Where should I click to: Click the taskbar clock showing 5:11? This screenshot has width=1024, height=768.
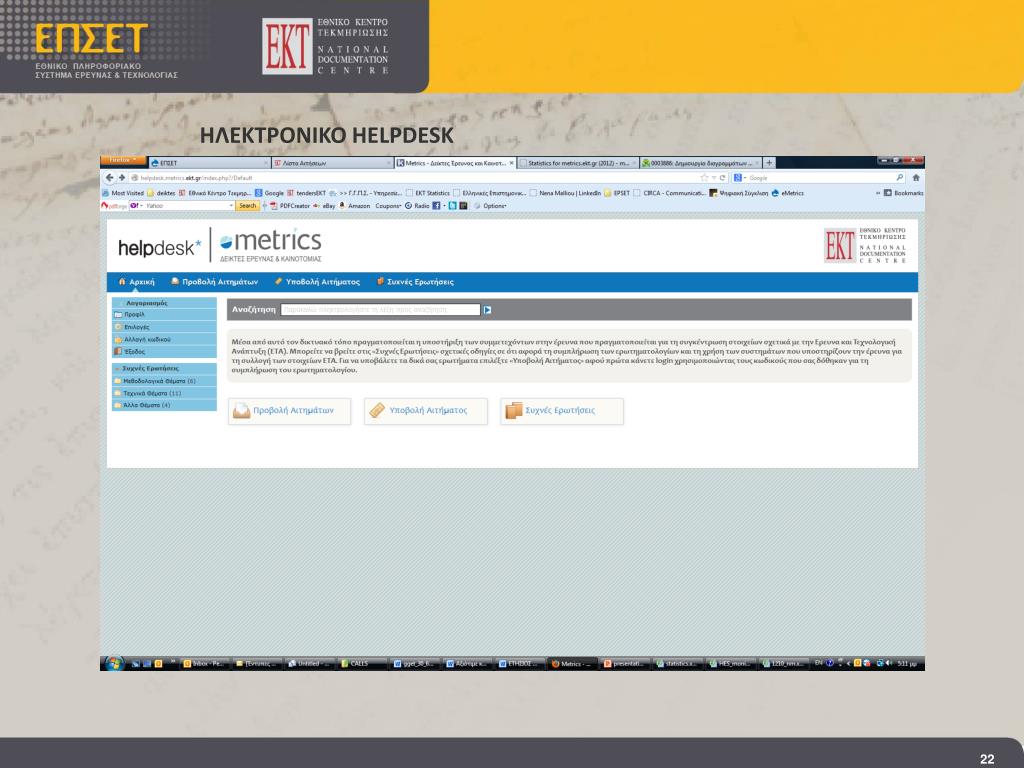(907, 664)
